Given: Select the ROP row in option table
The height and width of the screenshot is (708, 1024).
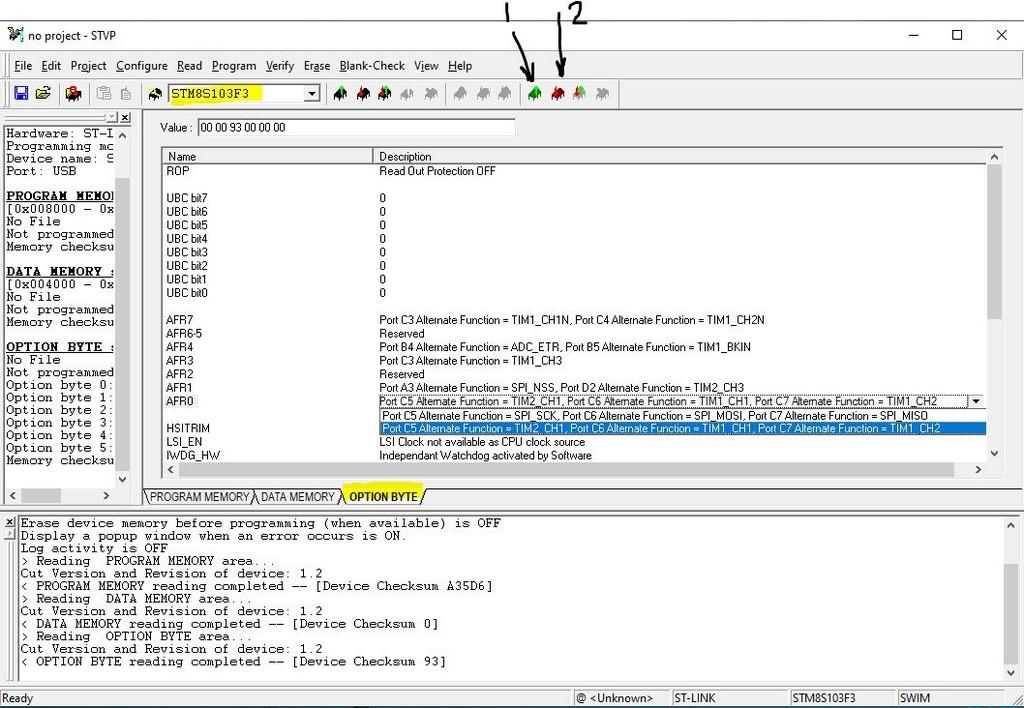Looking at the screenshot, I should point(178,171).
